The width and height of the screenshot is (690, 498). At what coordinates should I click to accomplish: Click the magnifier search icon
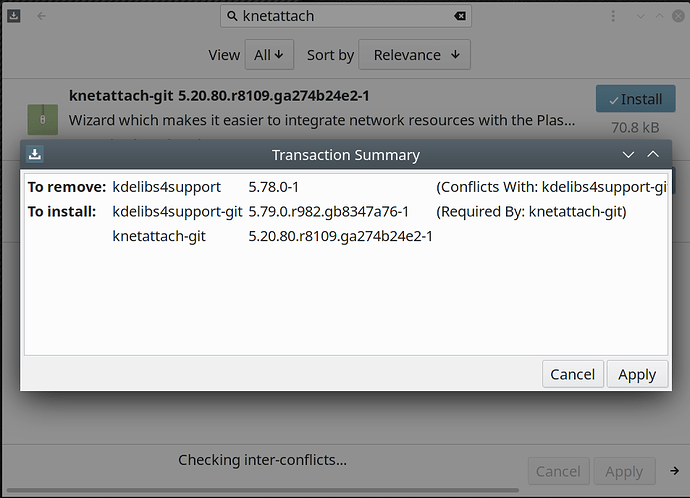point(232,16)
